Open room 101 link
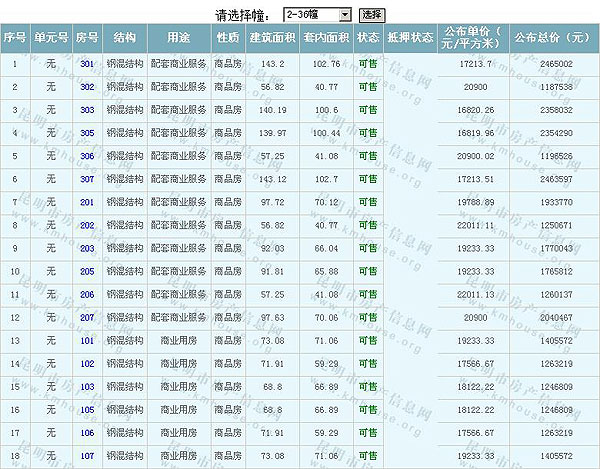 (x=87, y=340)
